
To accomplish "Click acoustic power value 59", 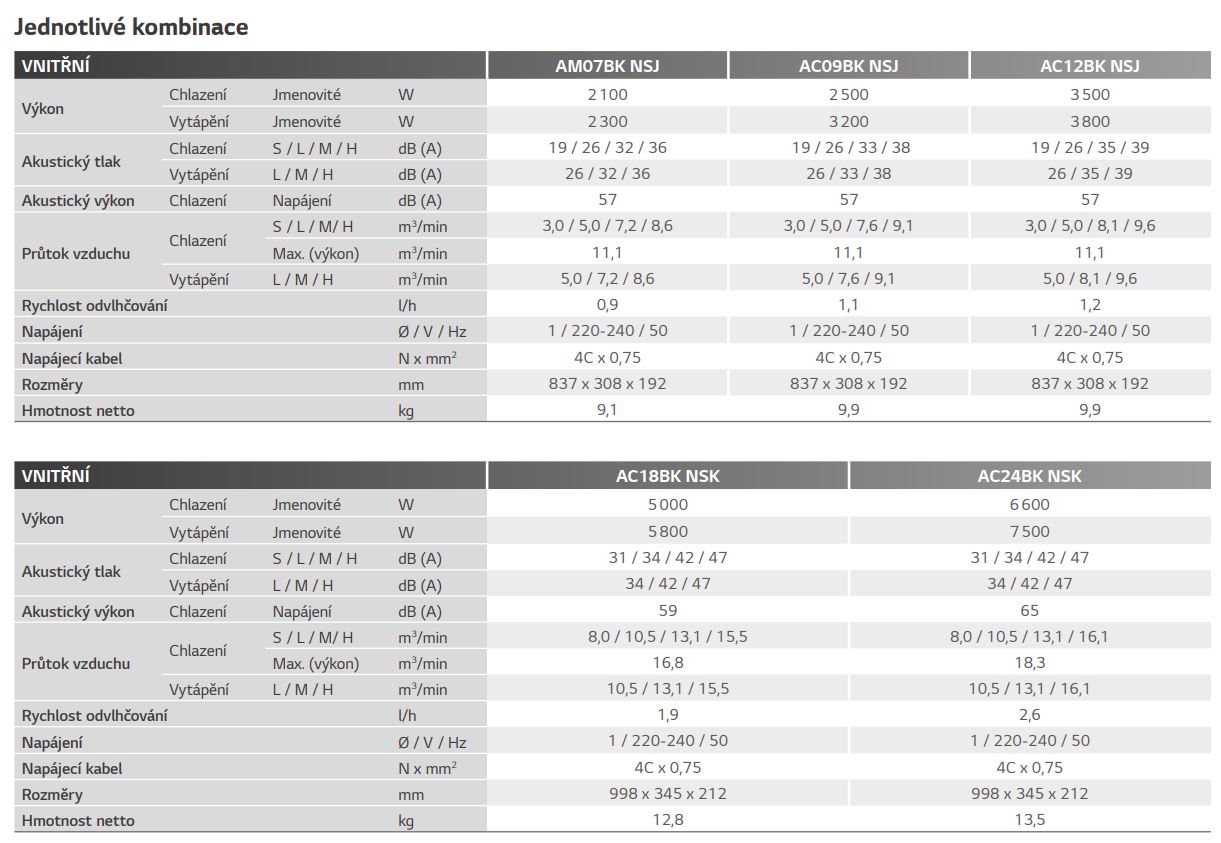I will click(667, 610).
